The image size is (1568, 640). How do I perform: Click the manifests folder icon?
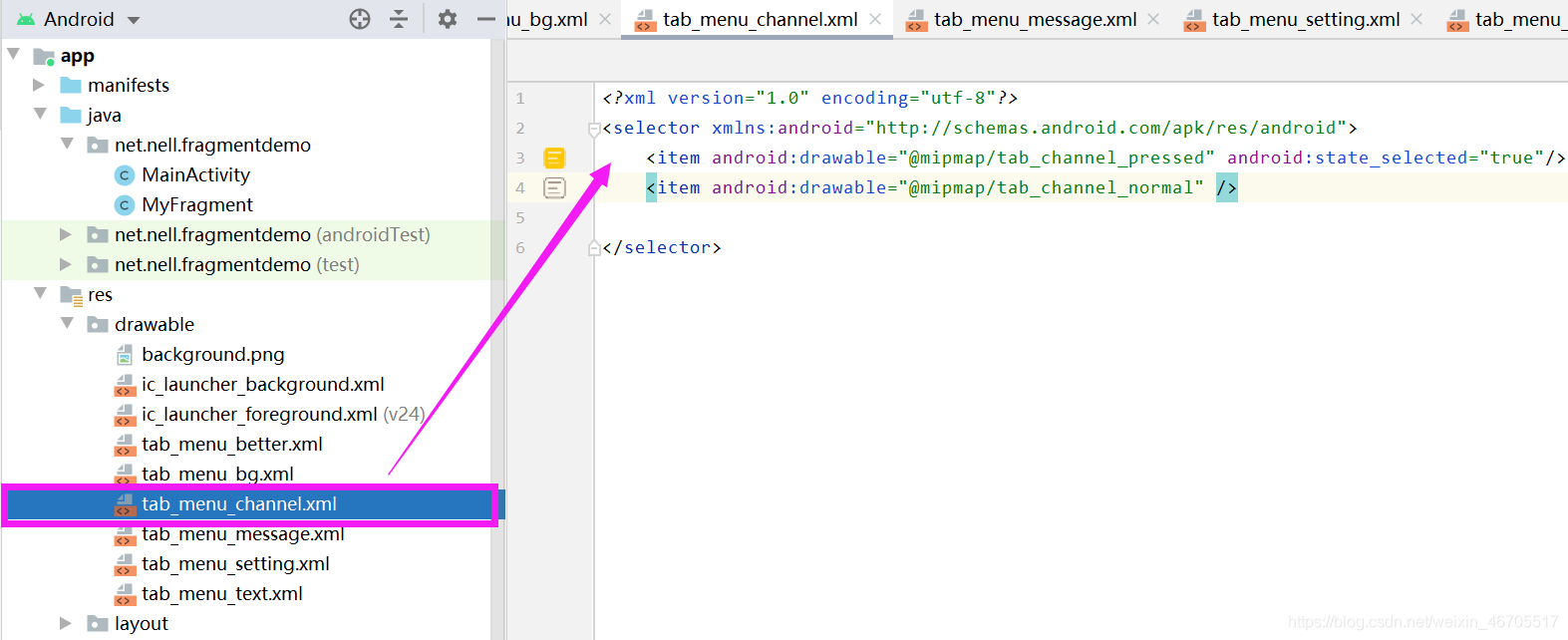tap(71, 85)
